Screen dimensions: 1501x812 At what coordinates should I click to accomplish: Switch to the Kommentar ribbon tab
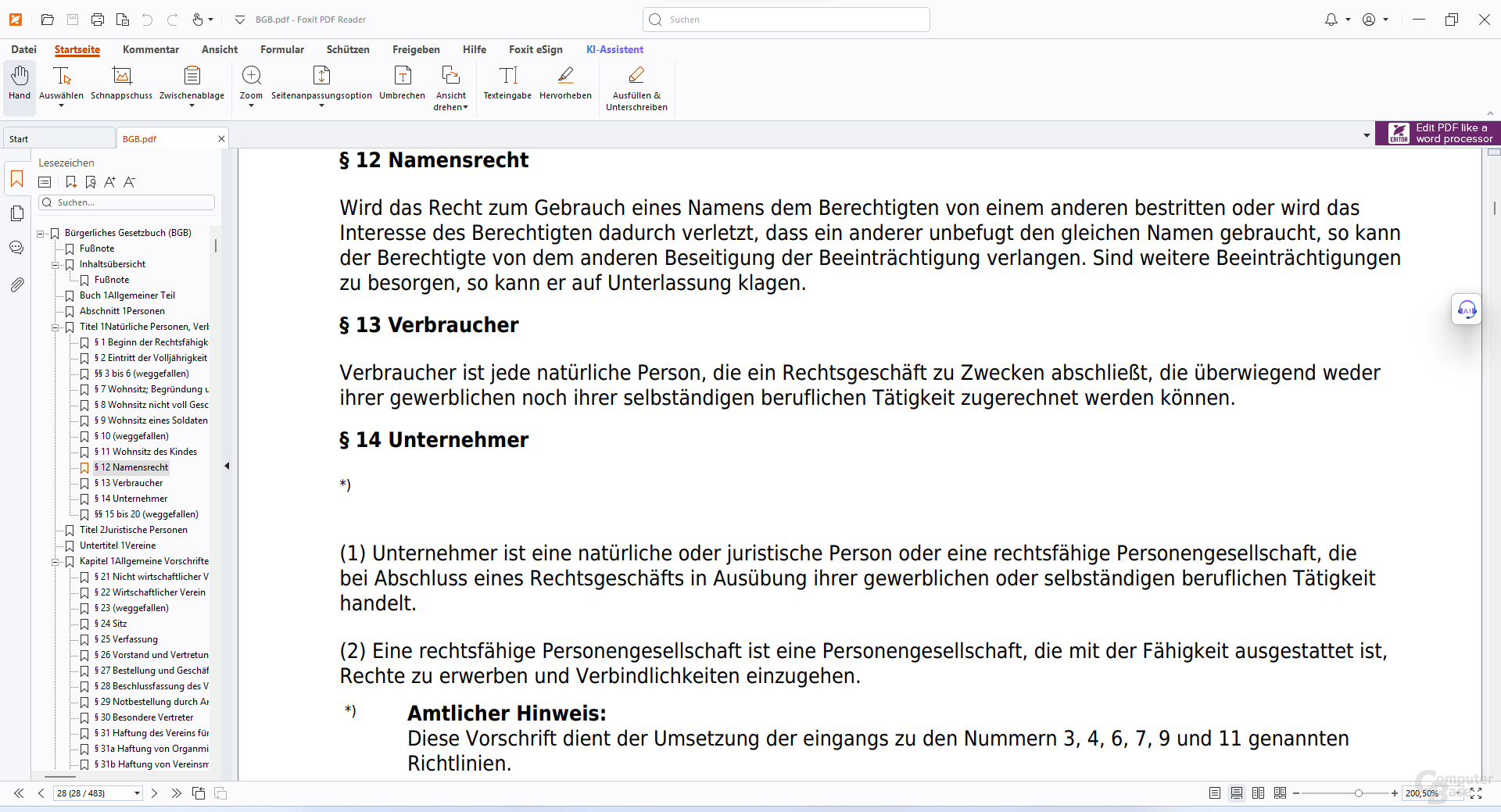click(x=151, y=49)
